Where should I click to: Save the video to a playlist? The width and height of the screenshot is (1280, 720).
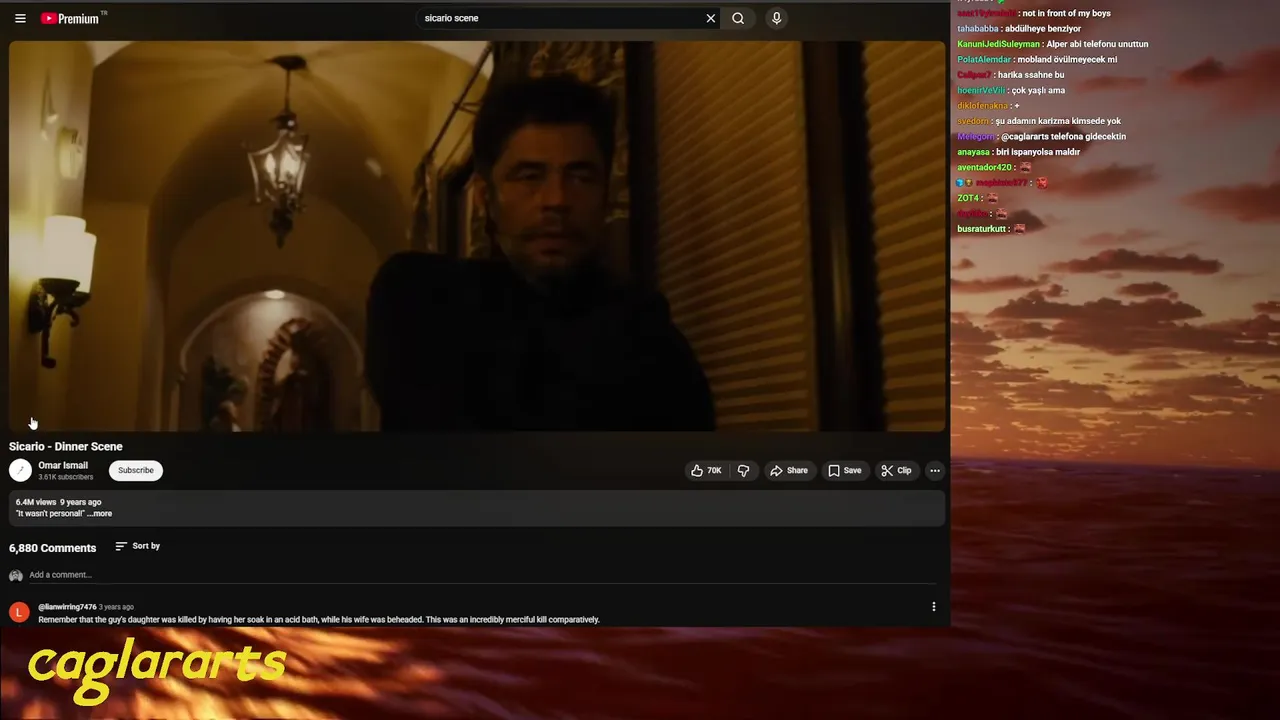click(x=845, y=471)
